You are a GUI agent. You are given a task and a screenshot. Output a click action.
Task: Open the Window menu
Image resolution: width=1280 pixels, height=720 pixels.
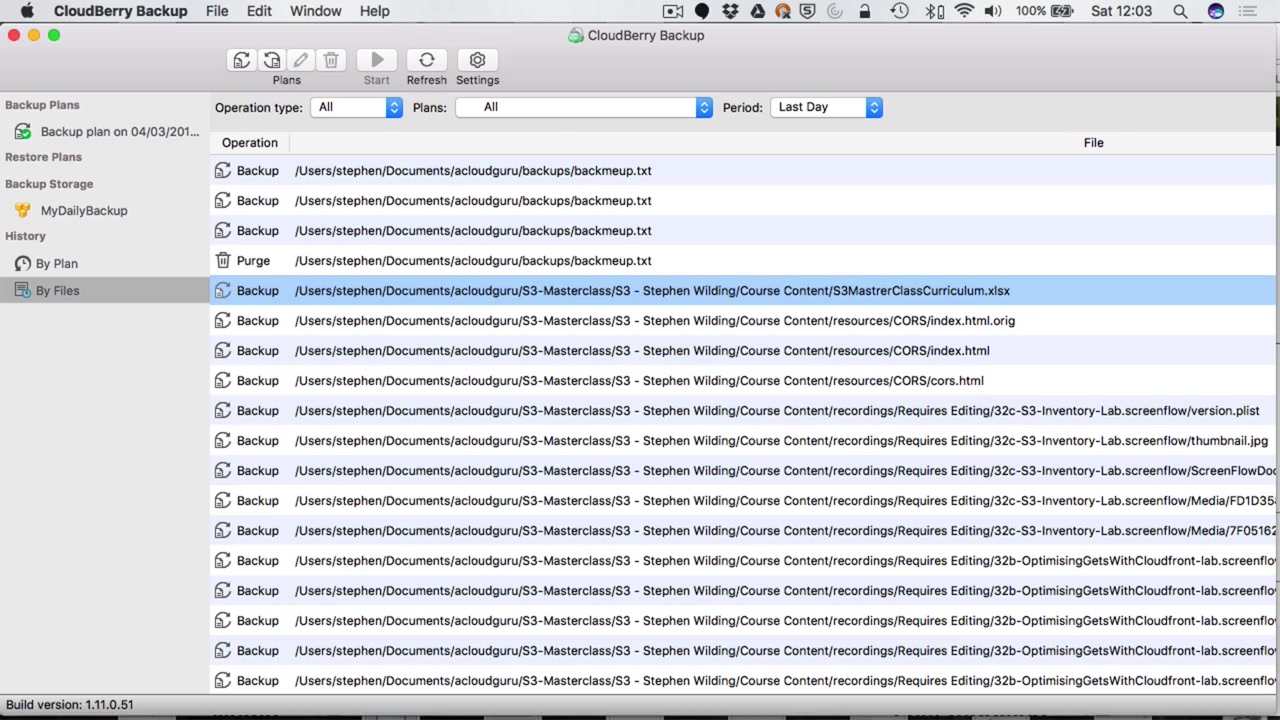click(x=316, y=11)
